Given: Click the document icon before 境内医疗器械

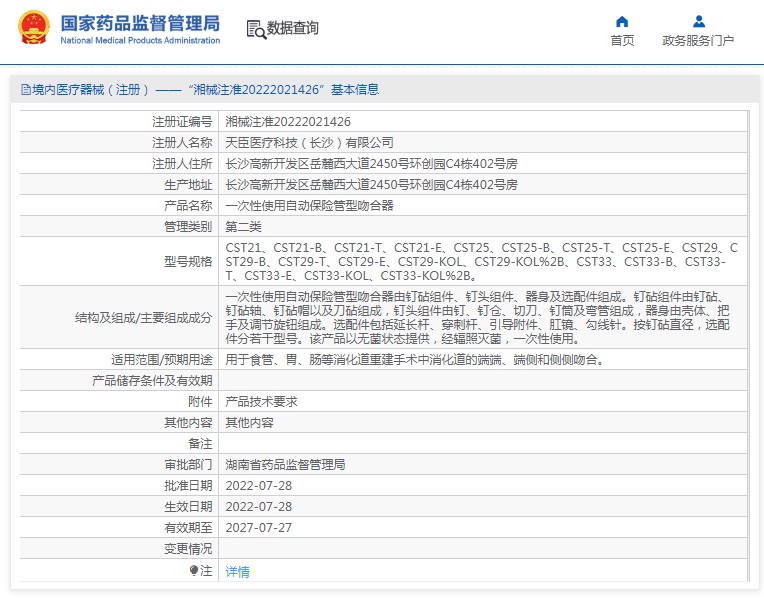Looking at the screenshot, I should tap(26, 90).
